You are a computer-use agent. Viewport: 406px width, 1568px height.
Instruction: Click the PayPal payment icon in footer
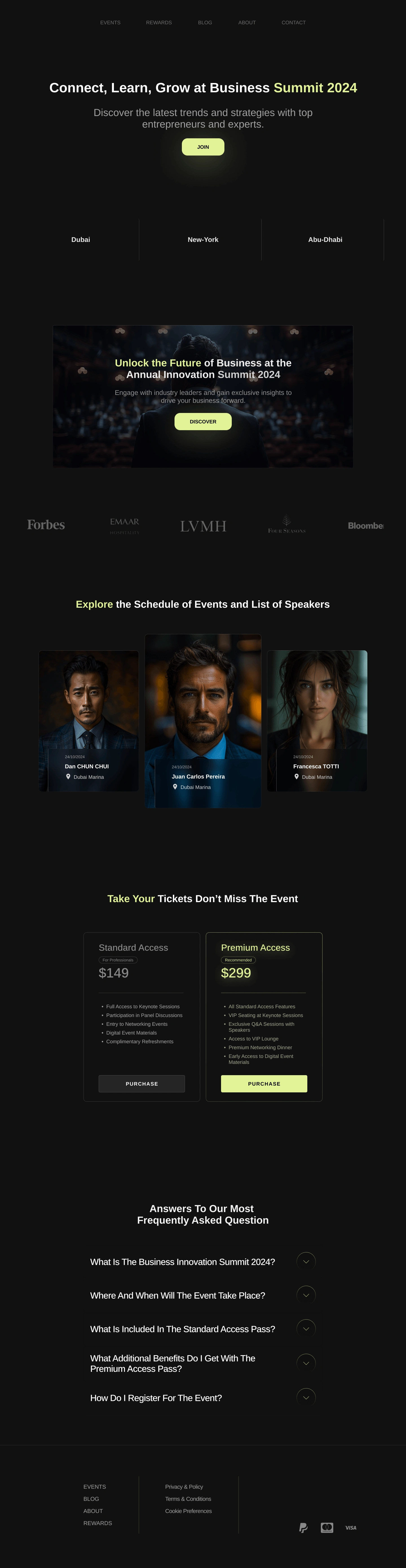click(303, 1527)
